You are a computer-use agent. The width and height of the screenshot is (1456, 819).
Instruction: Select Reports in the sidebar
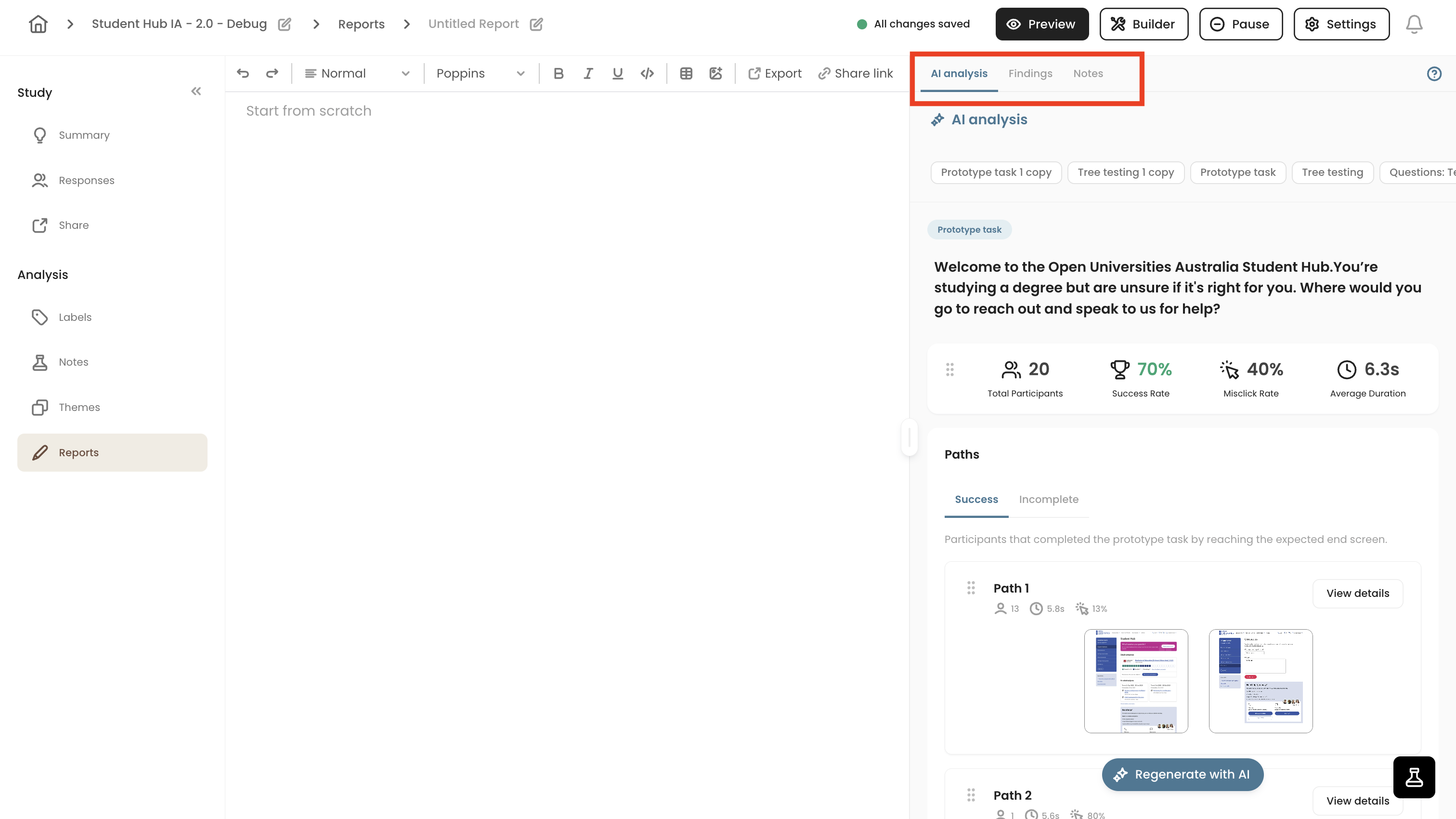[x=112, y=452]
